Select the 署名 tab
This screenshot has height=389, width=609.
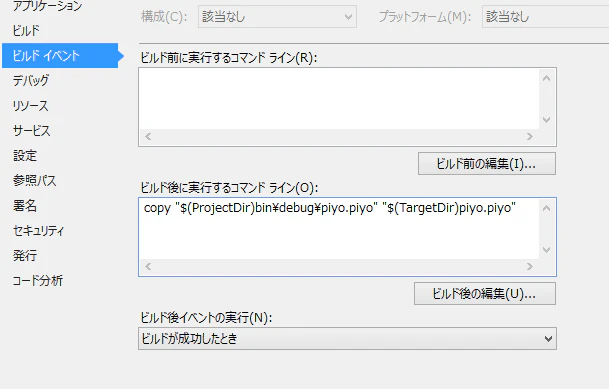(25, 205)
